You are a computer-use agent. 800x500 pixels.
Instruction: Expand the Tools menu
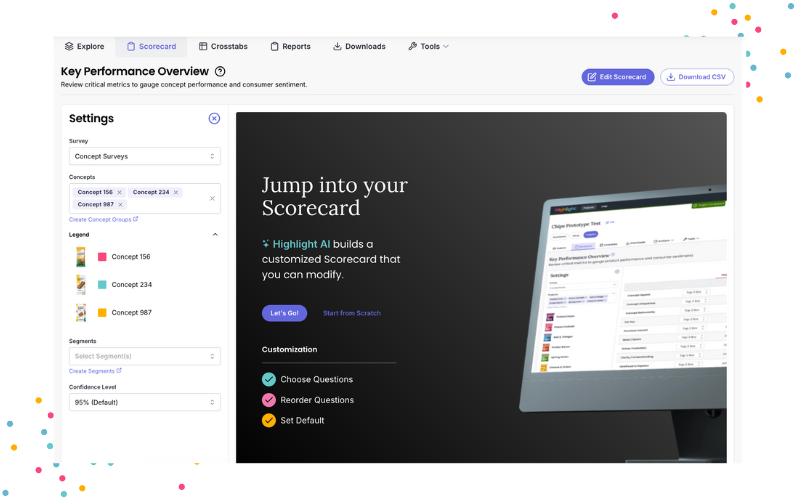429,46
